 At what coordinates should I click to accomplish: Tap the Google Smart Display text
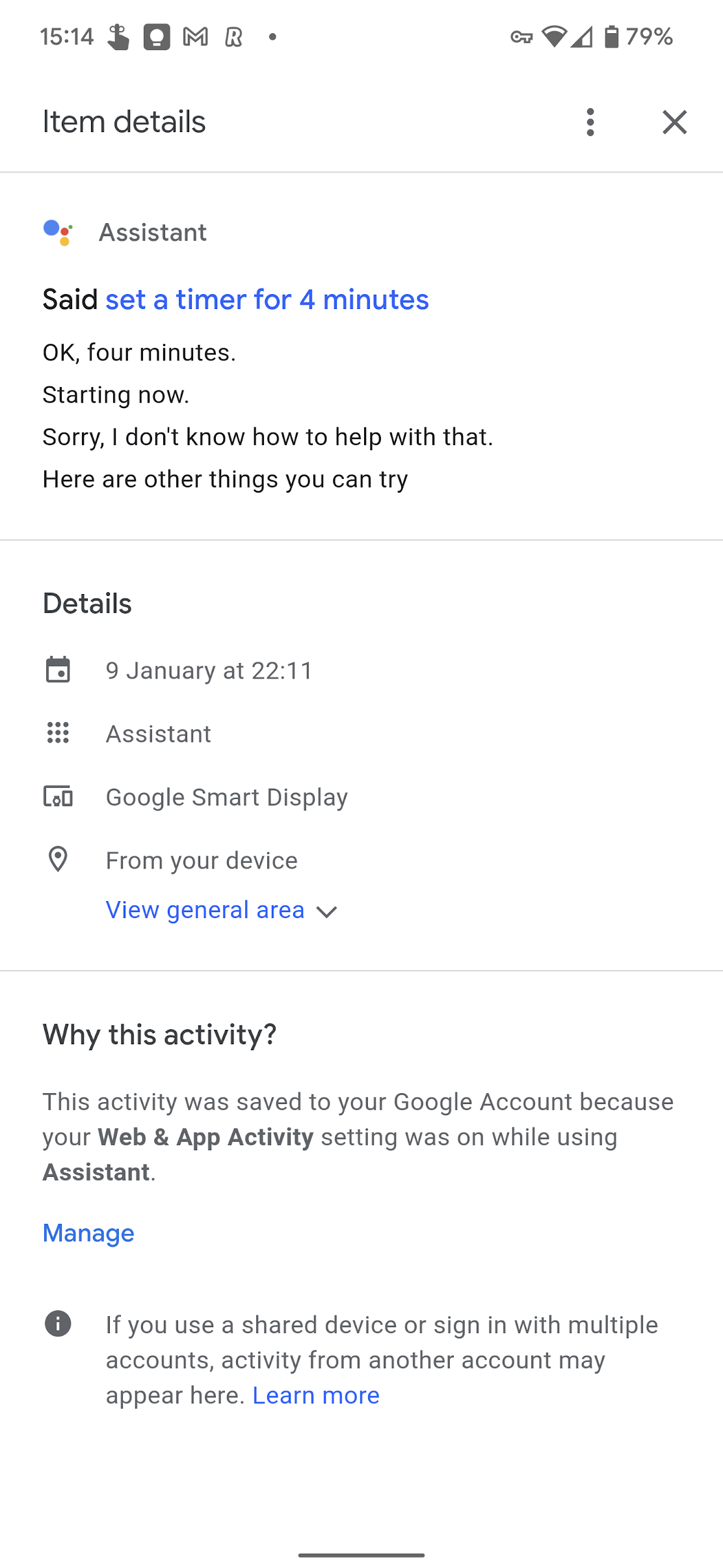click(x=227, y=797)
